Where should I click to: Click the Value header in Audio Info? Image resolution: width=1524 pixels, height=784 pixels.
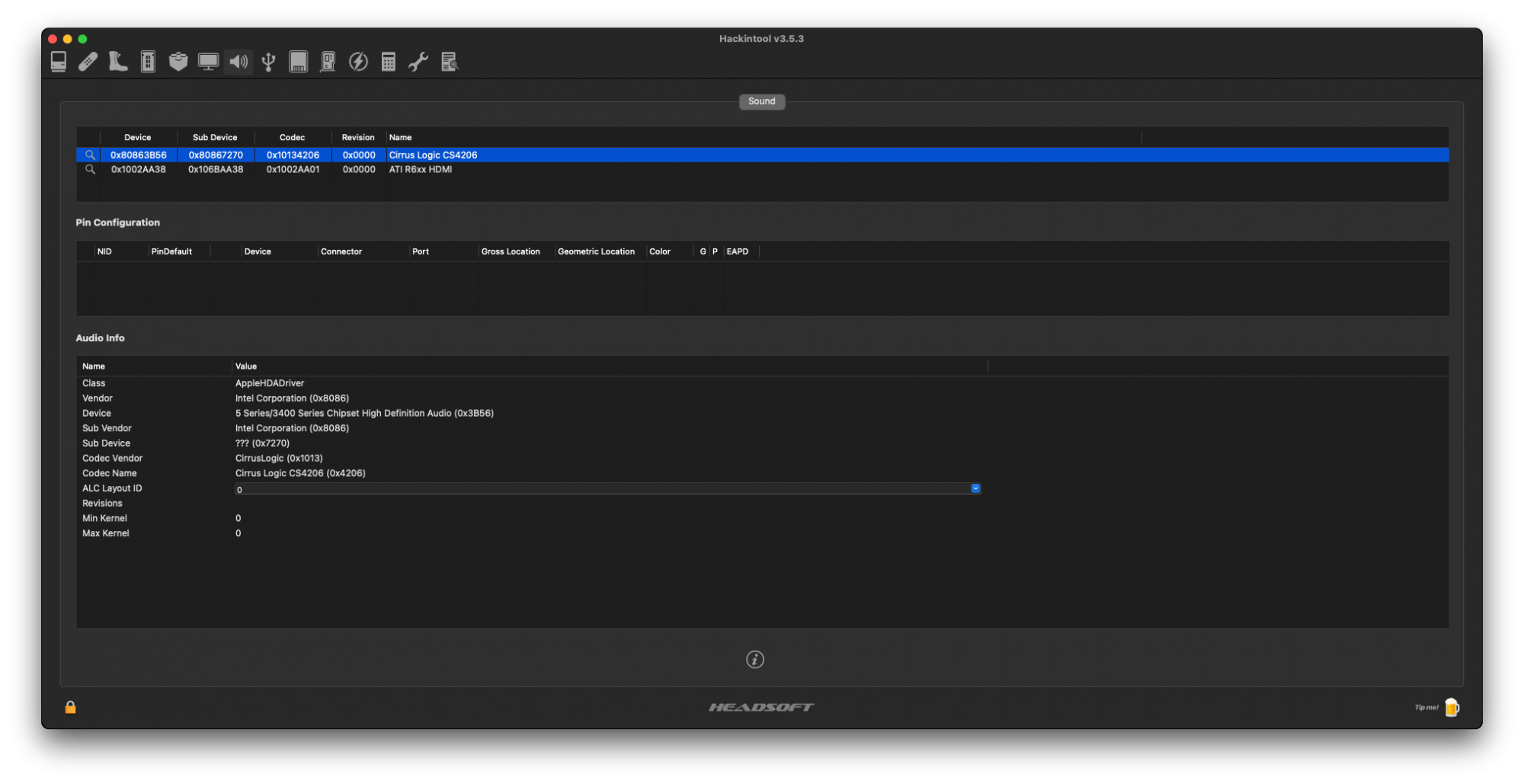click(x=246, y=366)
